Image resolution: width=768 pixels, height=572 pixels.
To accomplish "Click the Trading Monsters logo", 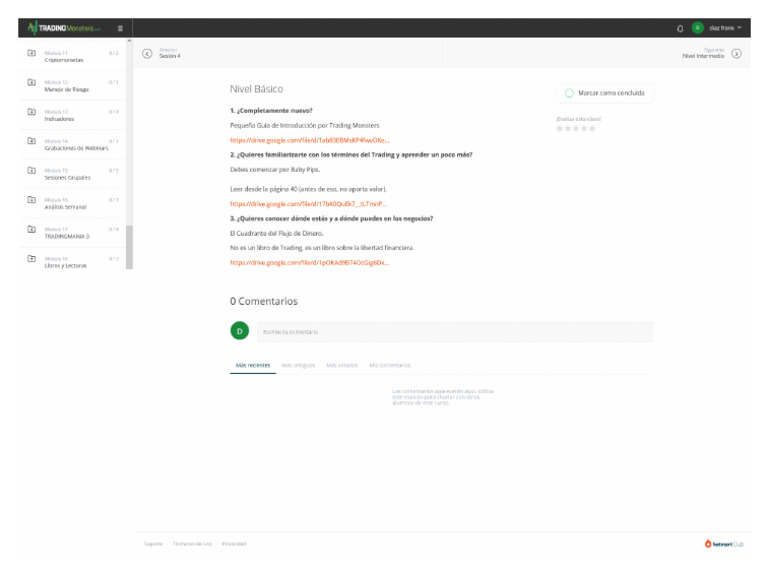I will 64,28.
